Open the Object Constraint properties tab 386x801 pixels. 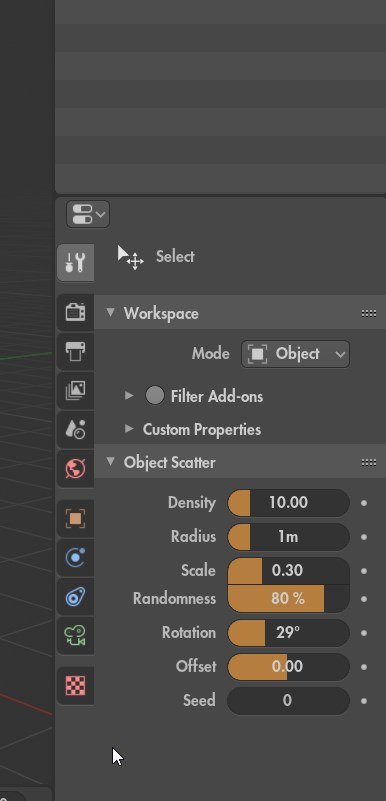coord(76,597)
